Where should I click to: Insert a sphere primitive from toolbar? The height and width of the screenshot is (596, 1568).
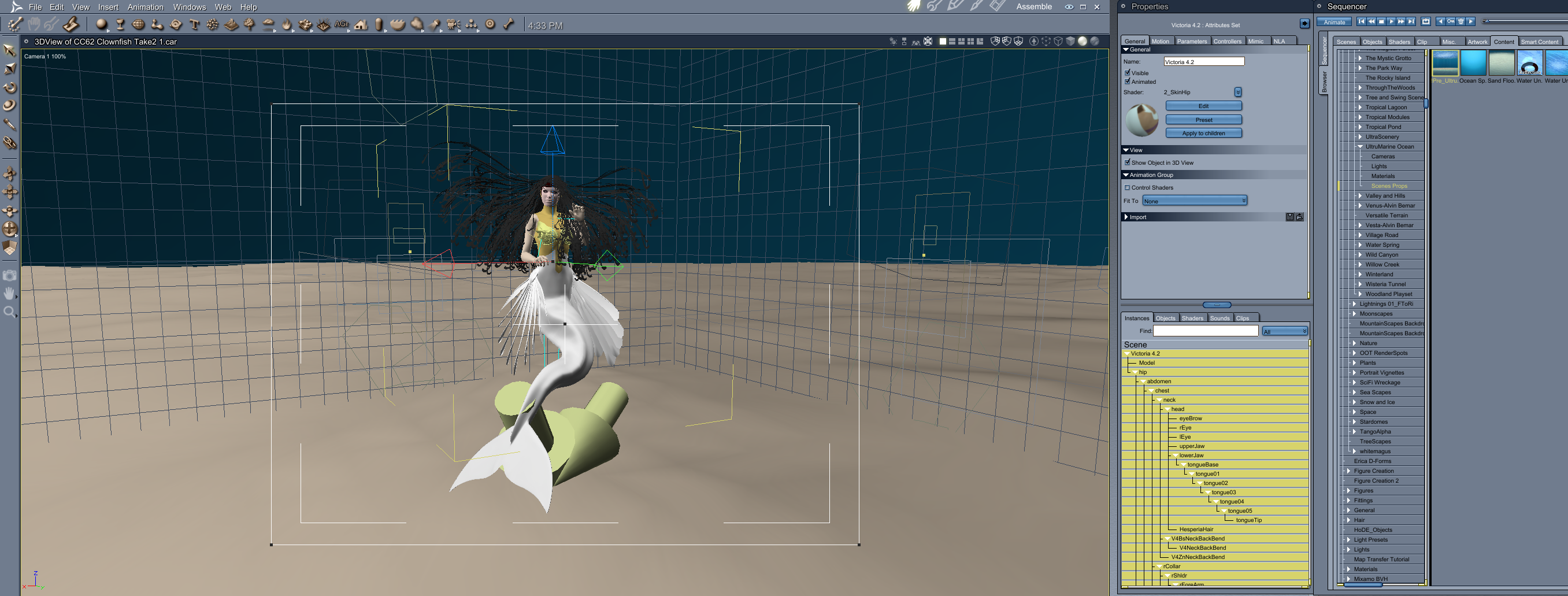[x=102, y=24]
